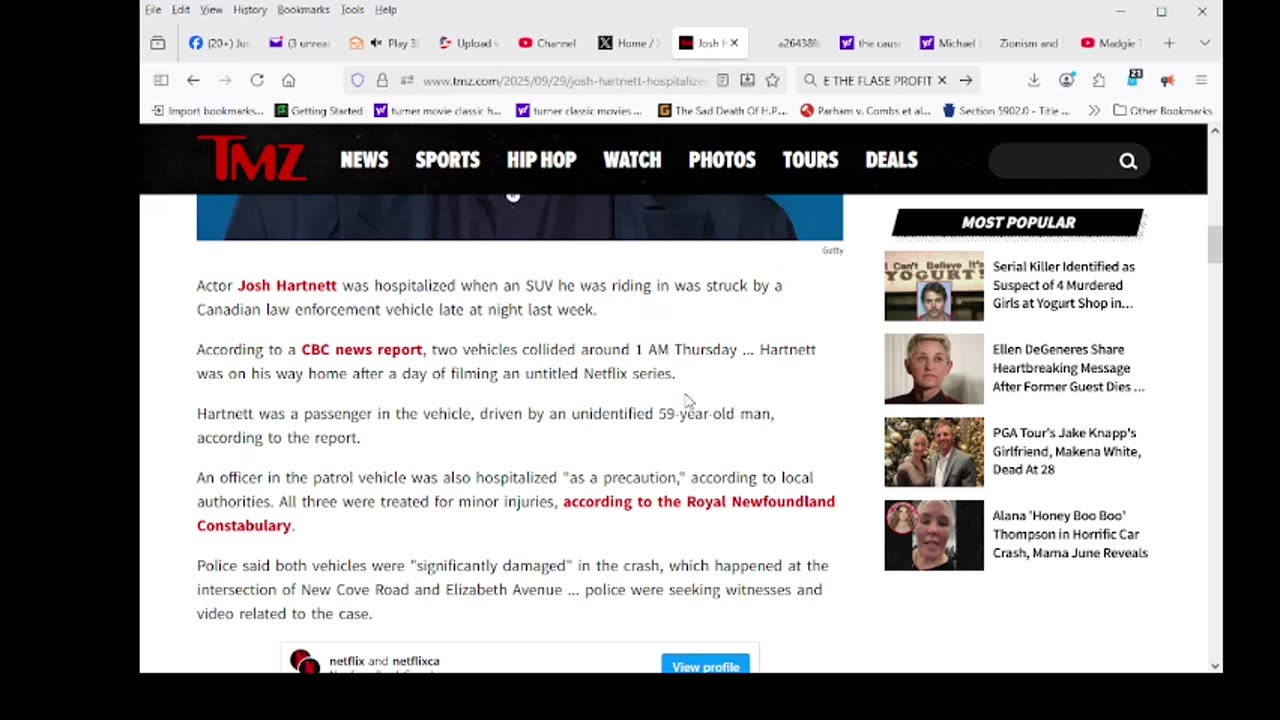Open Ellen DeGeneres Heartbreaking Message story
The height and width of the screenshot is (720, 1280).
click(x=1068, y=368)
